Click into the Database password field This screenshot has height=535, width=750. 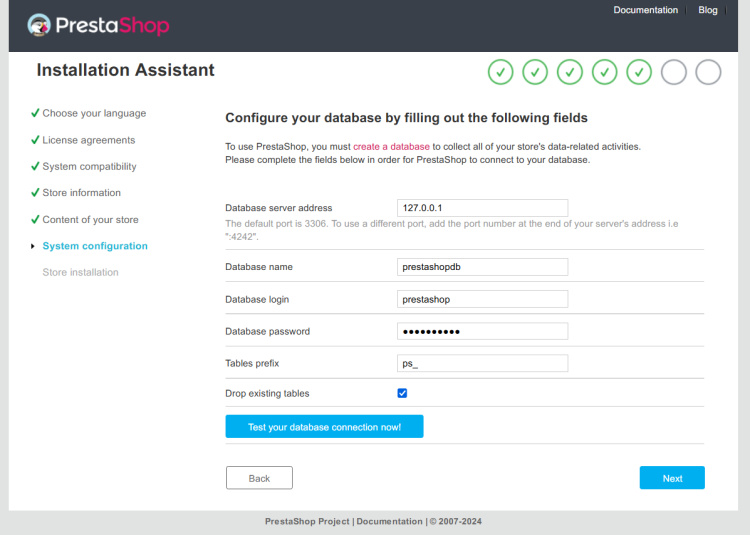coord(483,331)
